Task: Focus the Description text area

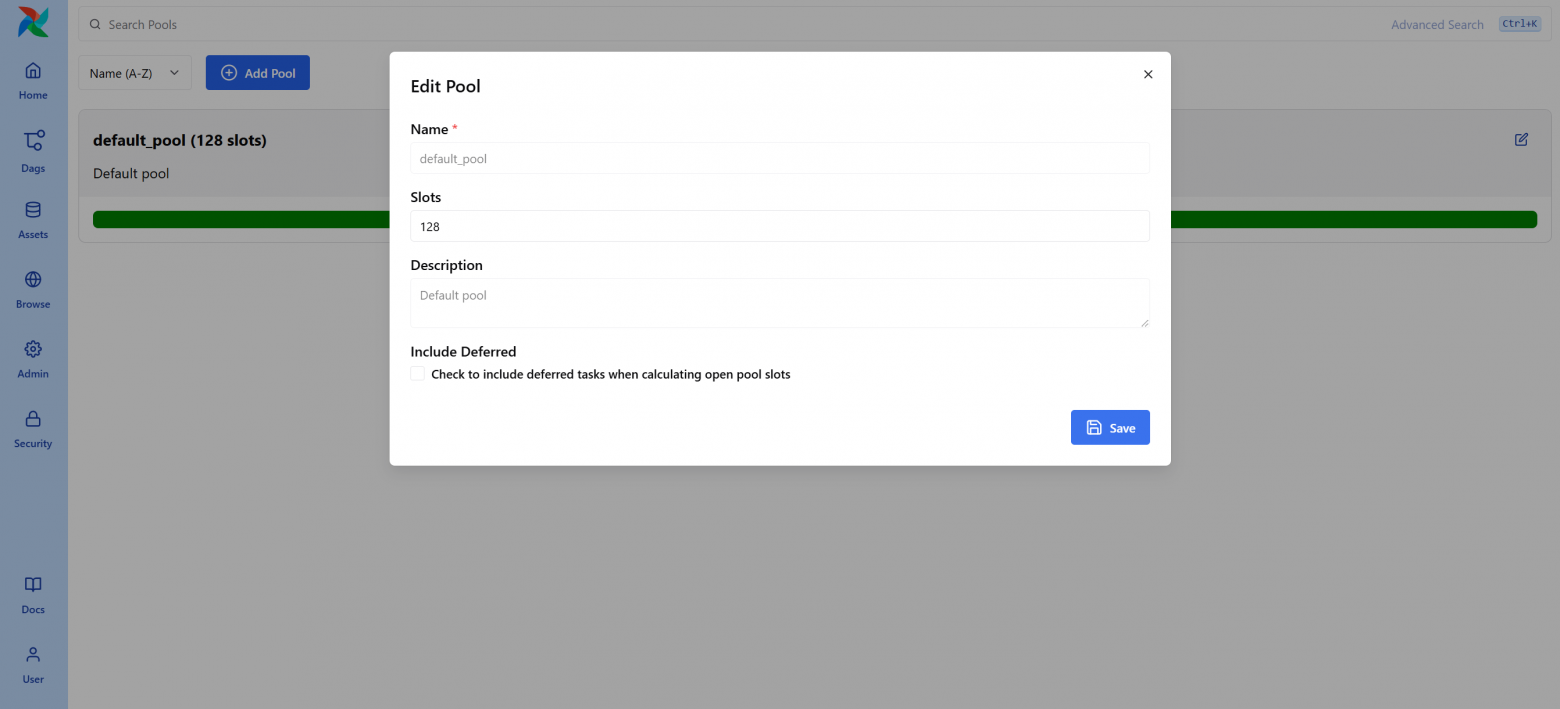Action: 780,303
